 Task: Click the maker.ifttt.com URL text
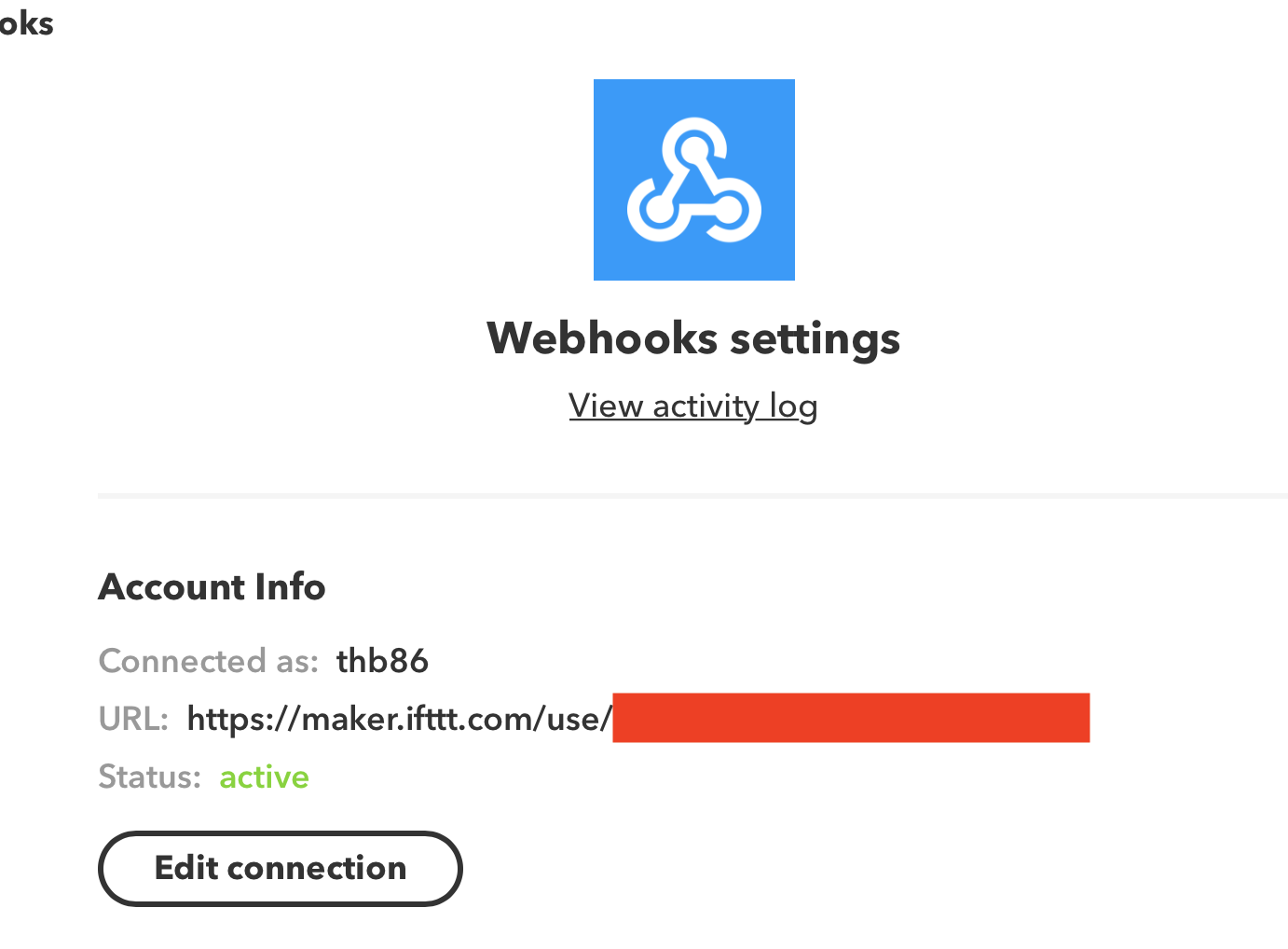pyautogui.click(x=399, y=719)
